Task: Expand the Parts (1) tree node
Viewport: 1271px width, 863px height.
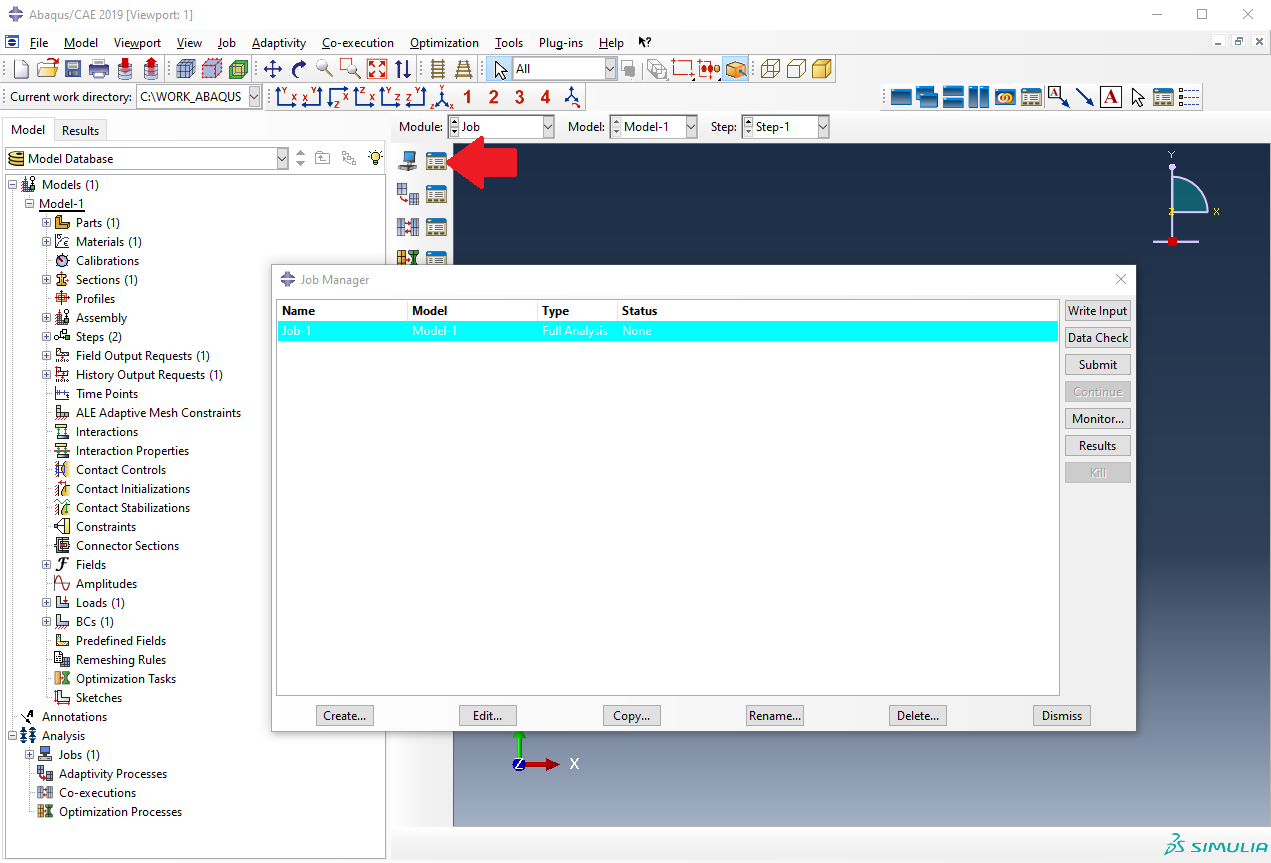Action: (x=46, y=223)
